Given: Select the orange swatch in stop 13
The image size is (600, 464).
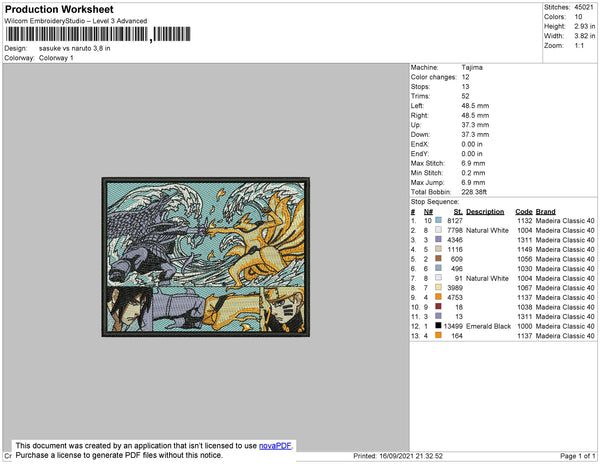Looking at the screenshot, I should (438, 335).
